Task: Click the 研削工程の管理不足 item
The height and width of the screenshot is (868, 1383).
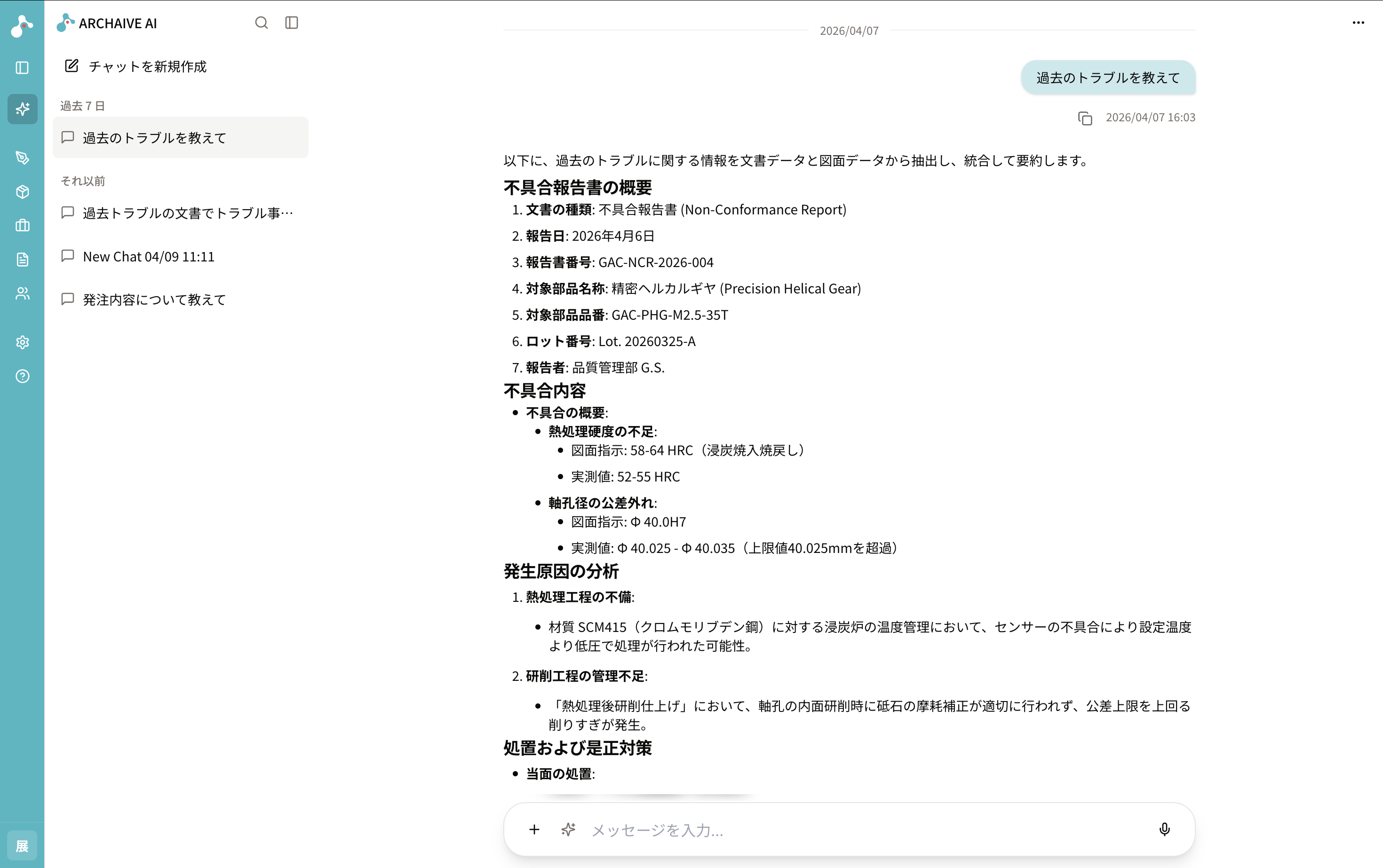Action: 587,676
